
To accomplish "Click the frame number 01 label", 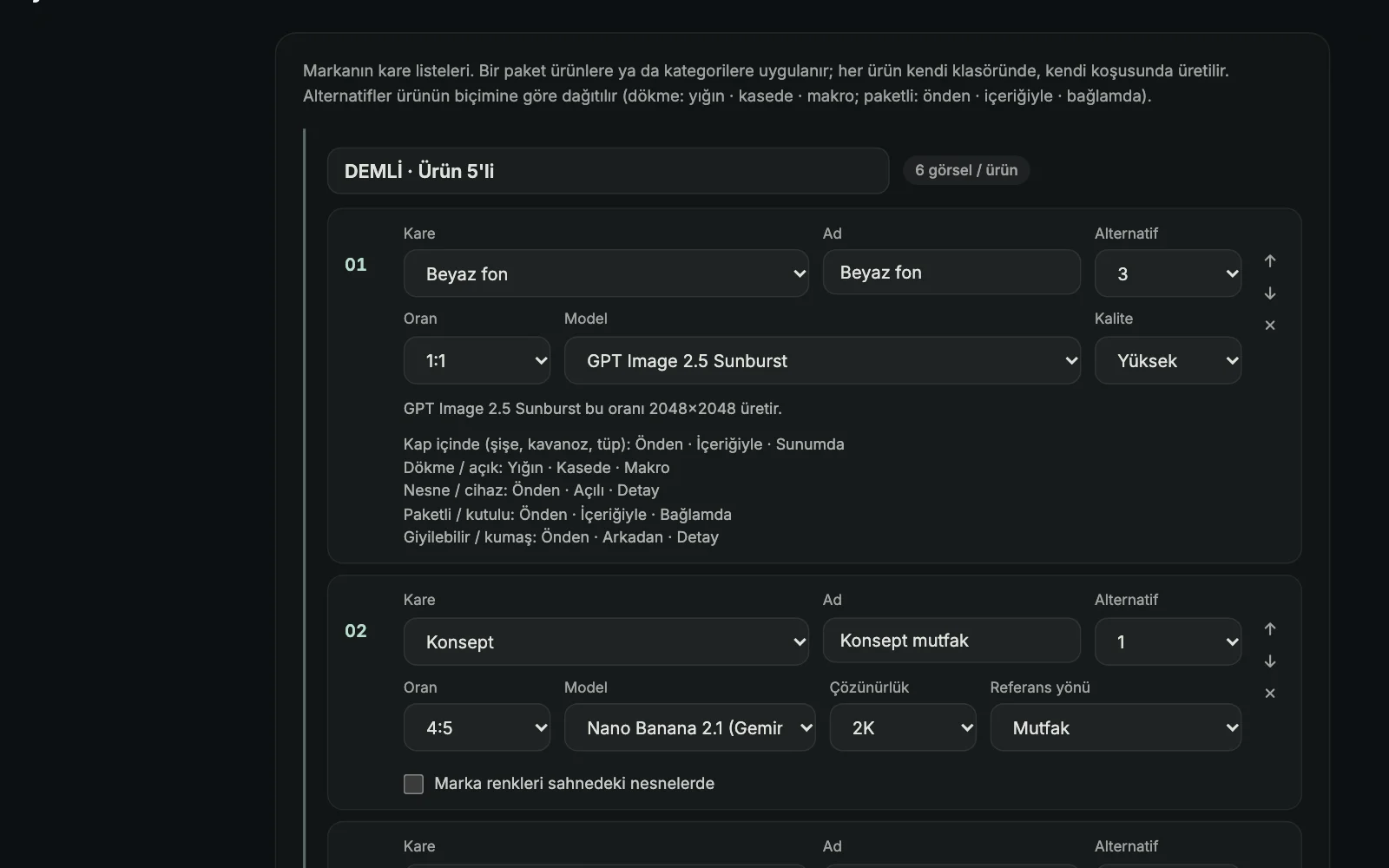I will point(356,265).
